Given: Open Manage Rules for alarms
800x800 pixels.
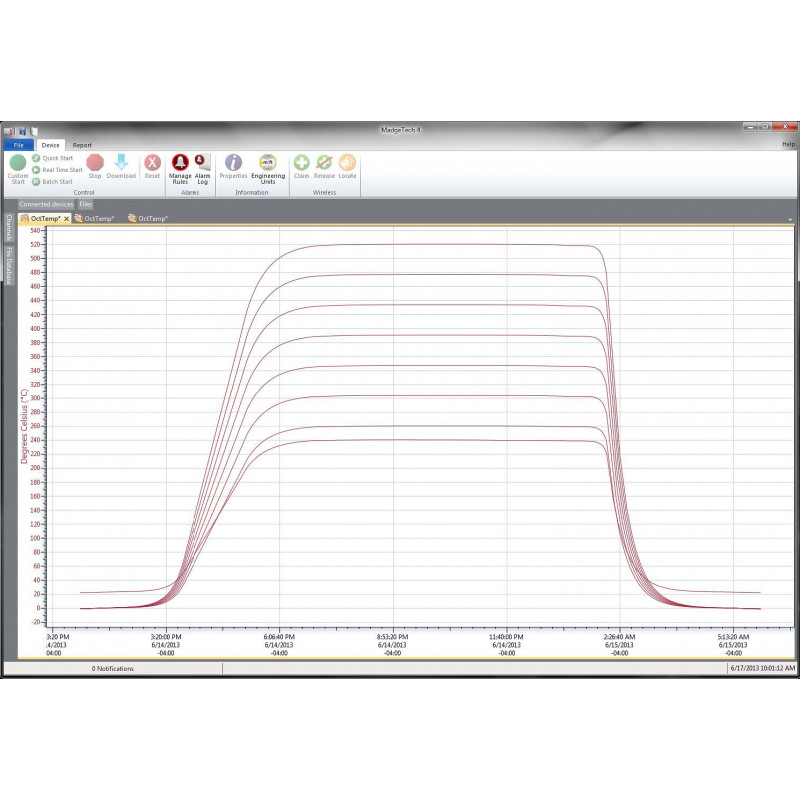Looking at the screenshot, I should 179,166.
